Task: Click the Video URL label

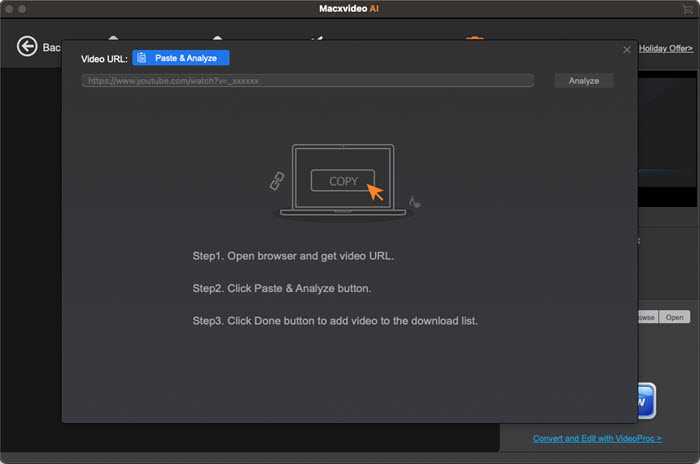Action: click(104, 59)
